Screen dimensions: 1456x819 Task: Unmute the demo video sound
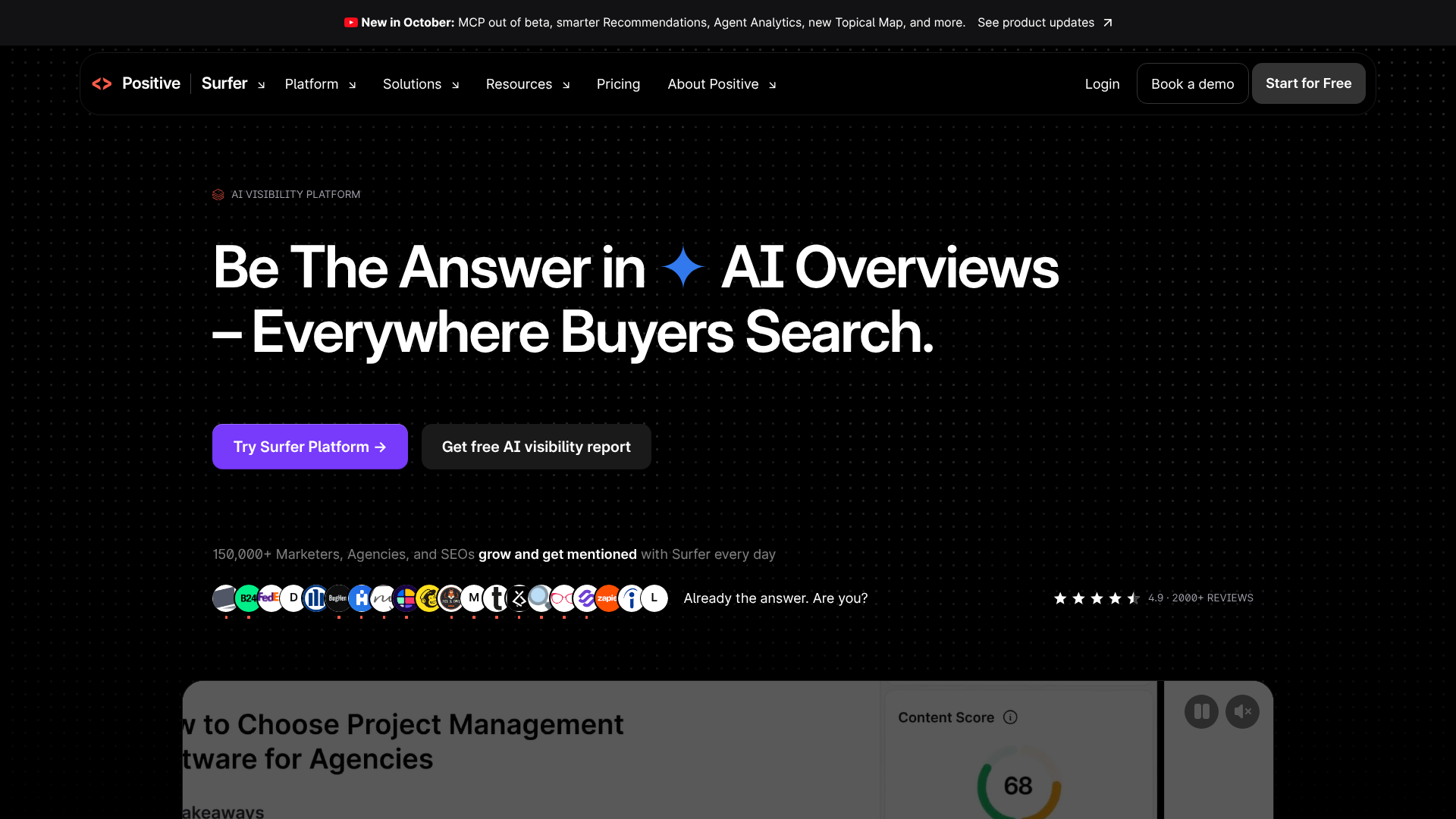click(x=1242, y=712)
